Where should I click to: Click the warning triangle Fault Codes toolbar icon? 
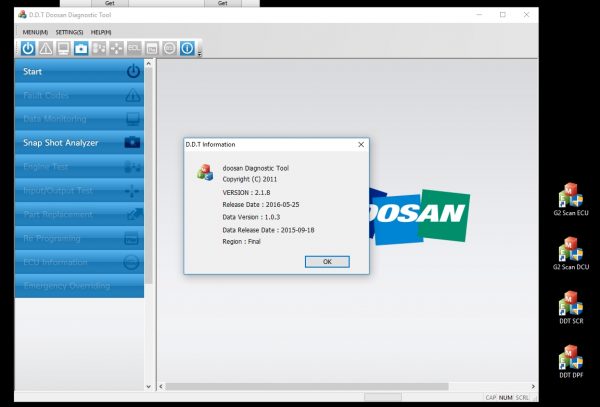[x=46, y=49]
